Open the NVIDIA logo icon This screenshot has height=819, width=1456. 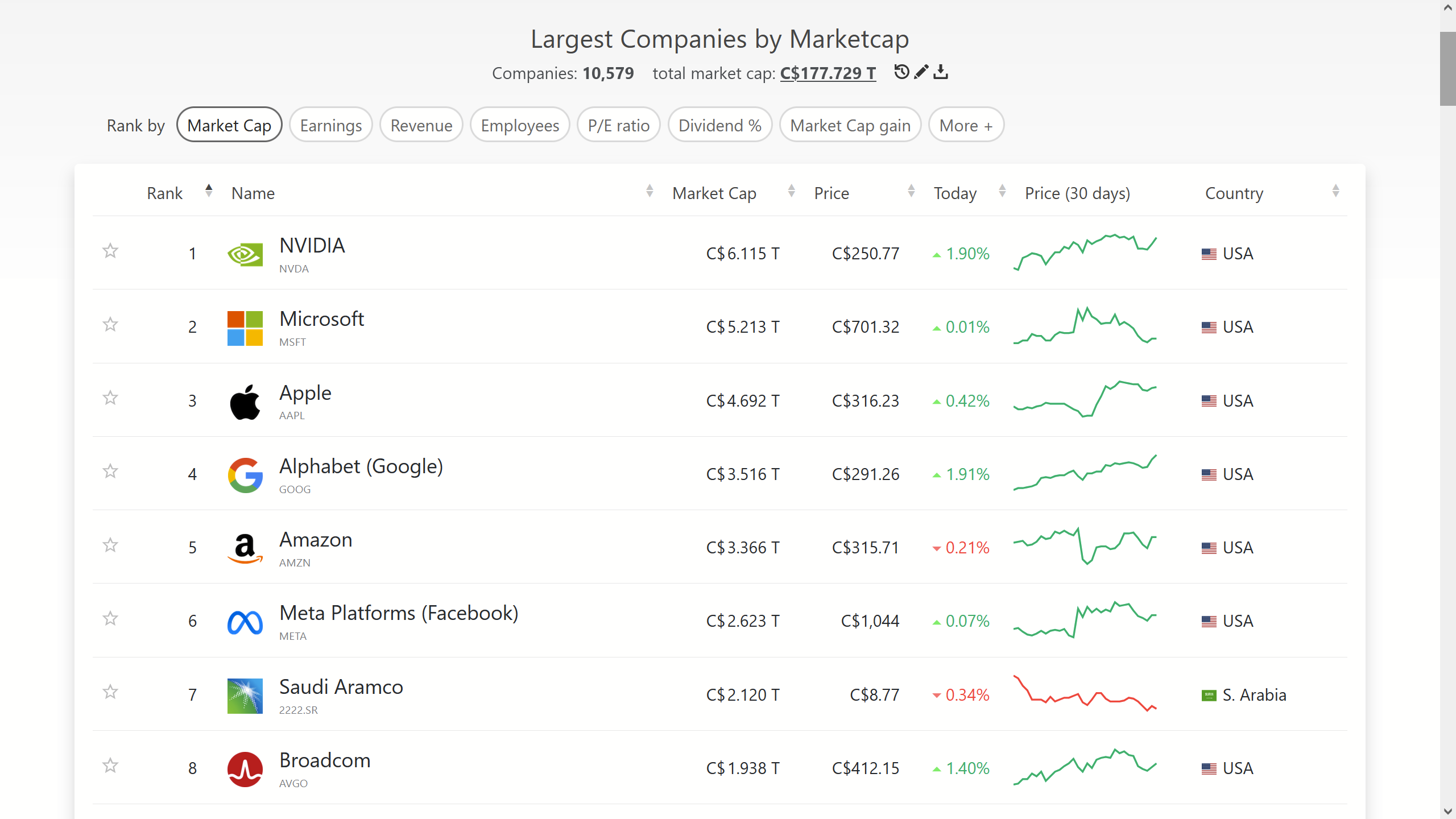coord(245,254)
